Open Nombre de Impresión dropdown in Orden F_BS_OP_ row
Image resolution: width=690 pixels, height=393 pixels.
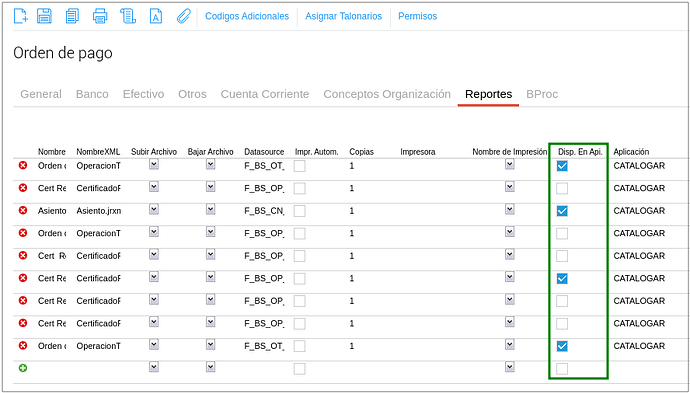510,232
